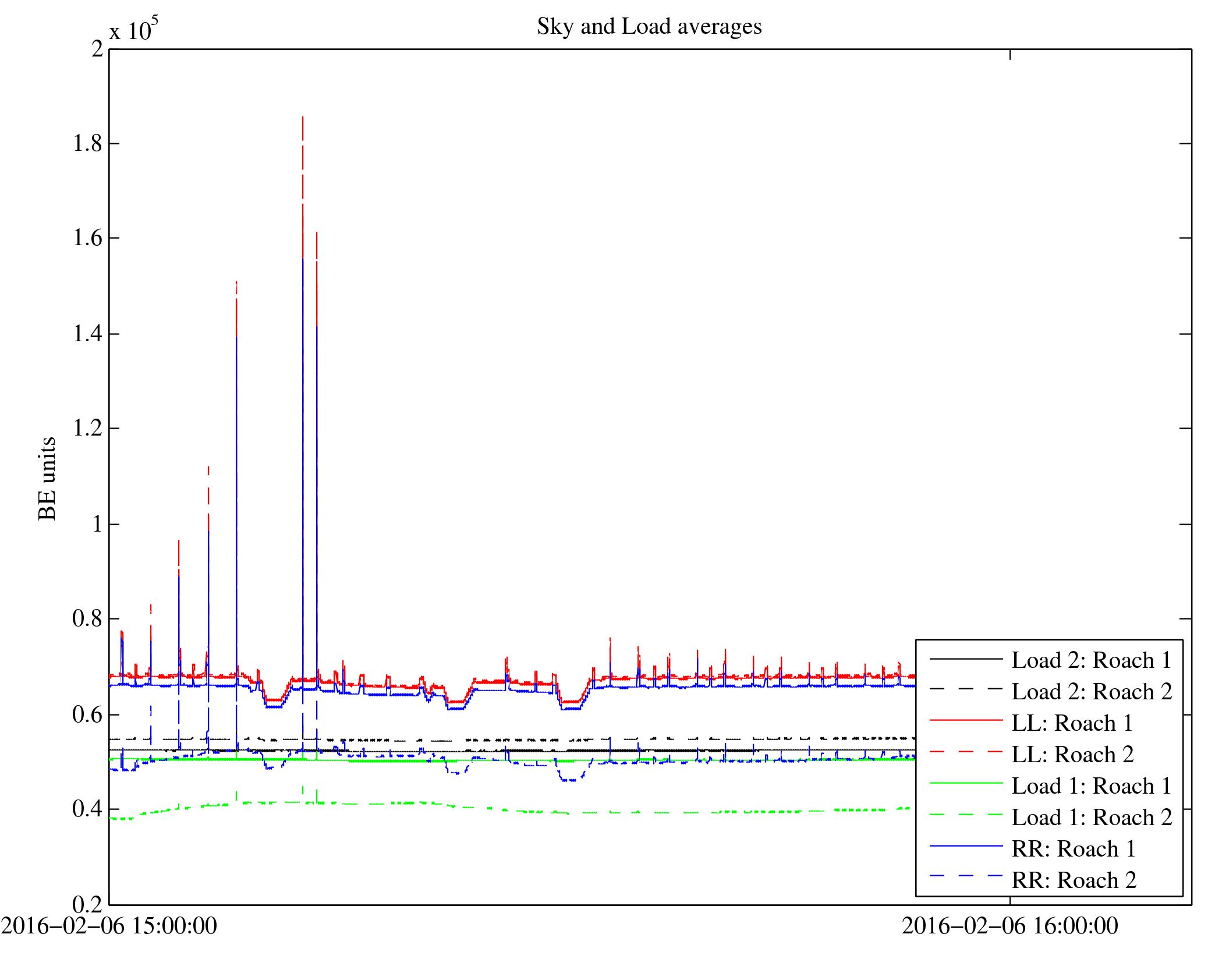Screen dimensions: 1208x980
Task: Click the '1' y-axis tick label
Action: point(97,524)
